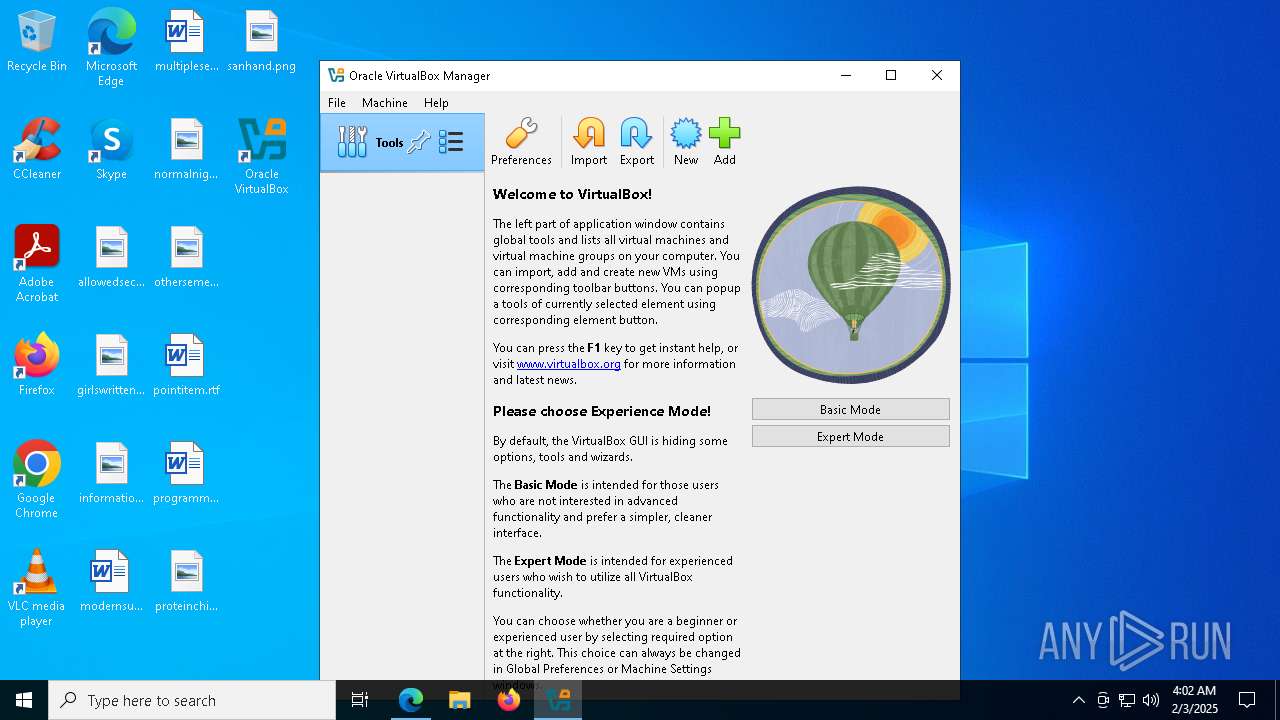Screen dimensions: 1280x720
Task: Select allowedsec... image file icon
Action: 111,258
